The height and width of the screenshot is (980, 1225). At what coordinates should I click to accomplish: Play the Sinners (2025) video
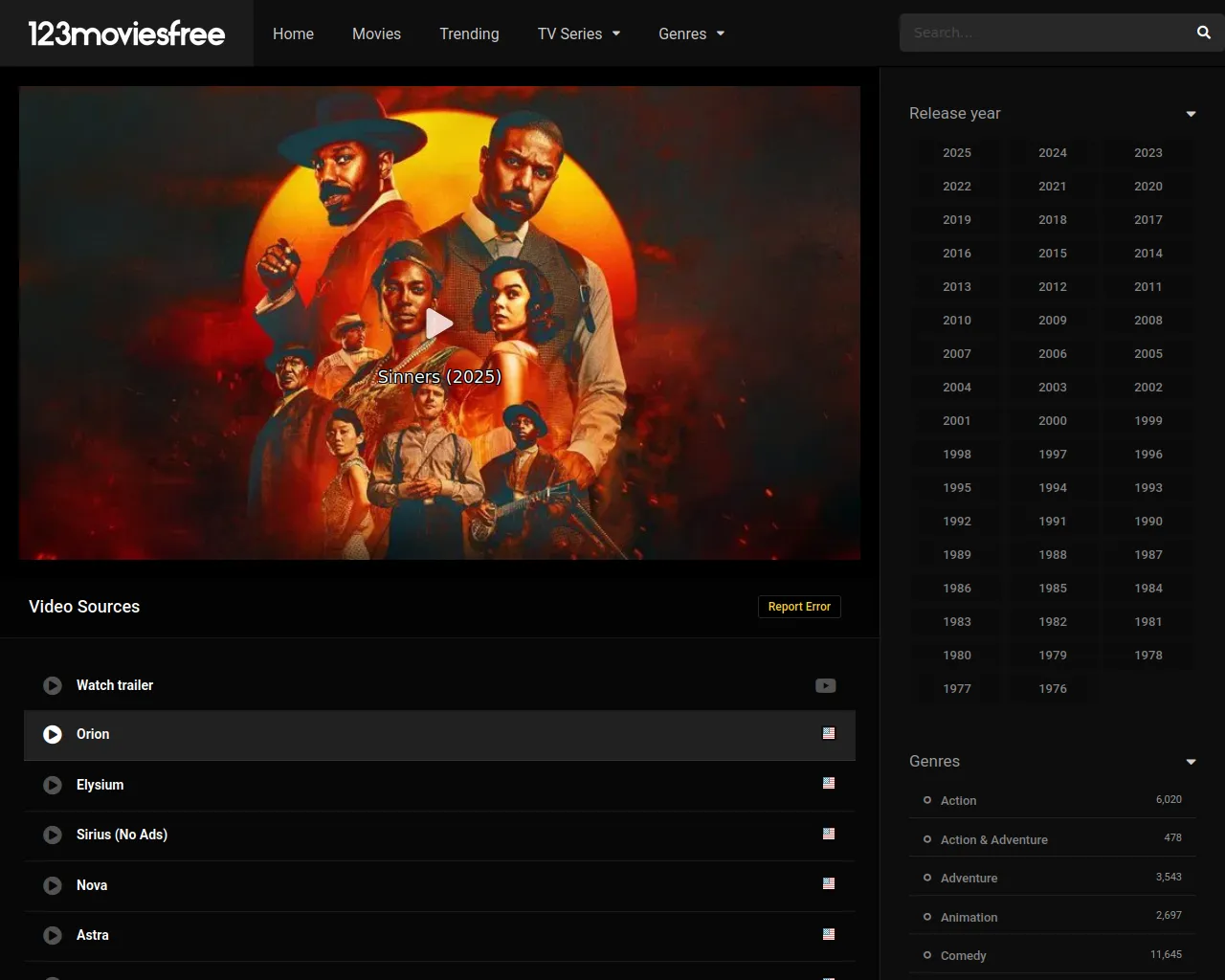click(439, 323)
